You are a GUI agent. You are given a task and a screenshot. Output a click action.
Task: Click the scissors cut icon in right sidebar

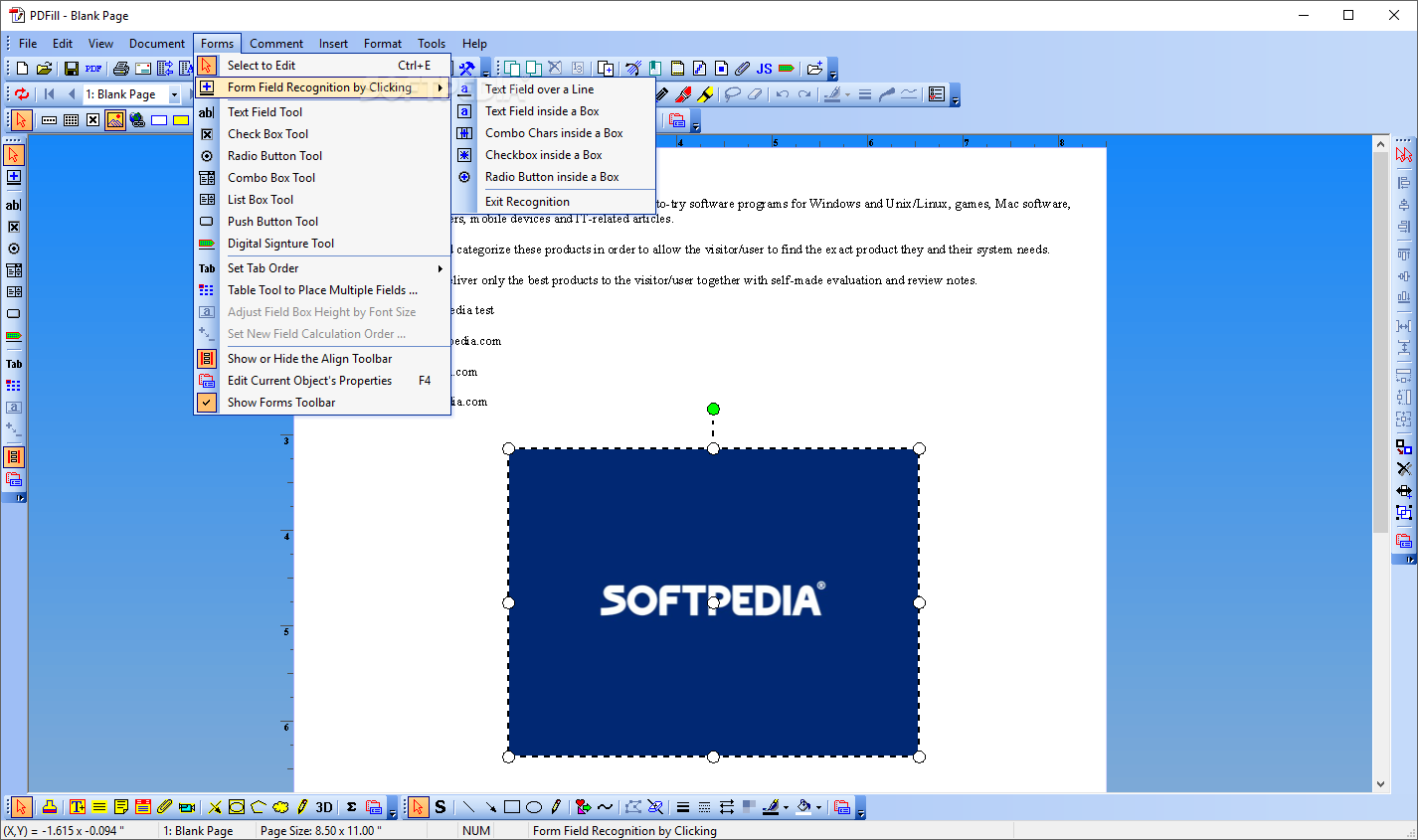(x=1403, y=468)
